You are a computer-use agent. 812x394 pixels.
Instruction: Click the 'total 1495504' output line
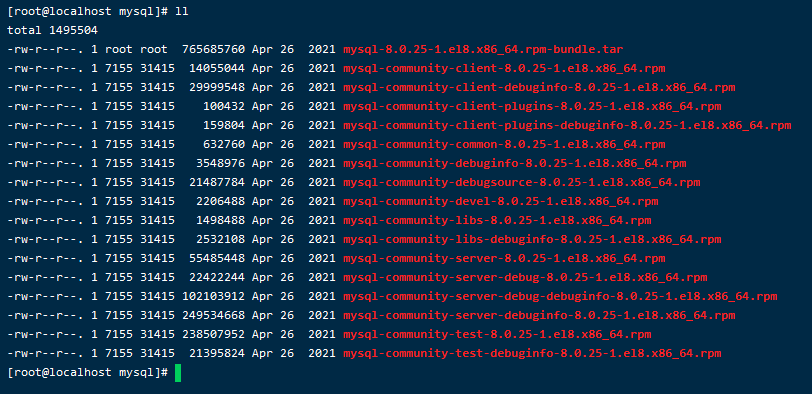[52, 31]
